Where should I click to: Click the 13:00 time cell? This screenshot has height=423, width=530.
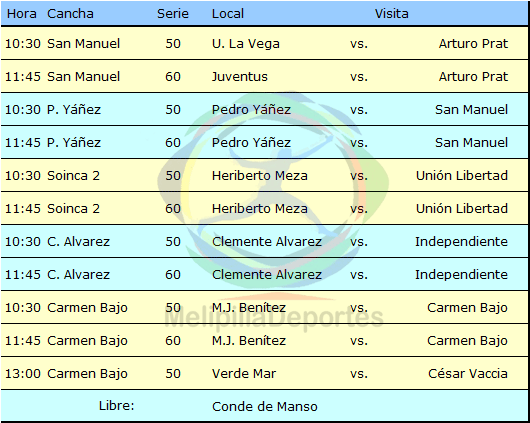[23, 374]
